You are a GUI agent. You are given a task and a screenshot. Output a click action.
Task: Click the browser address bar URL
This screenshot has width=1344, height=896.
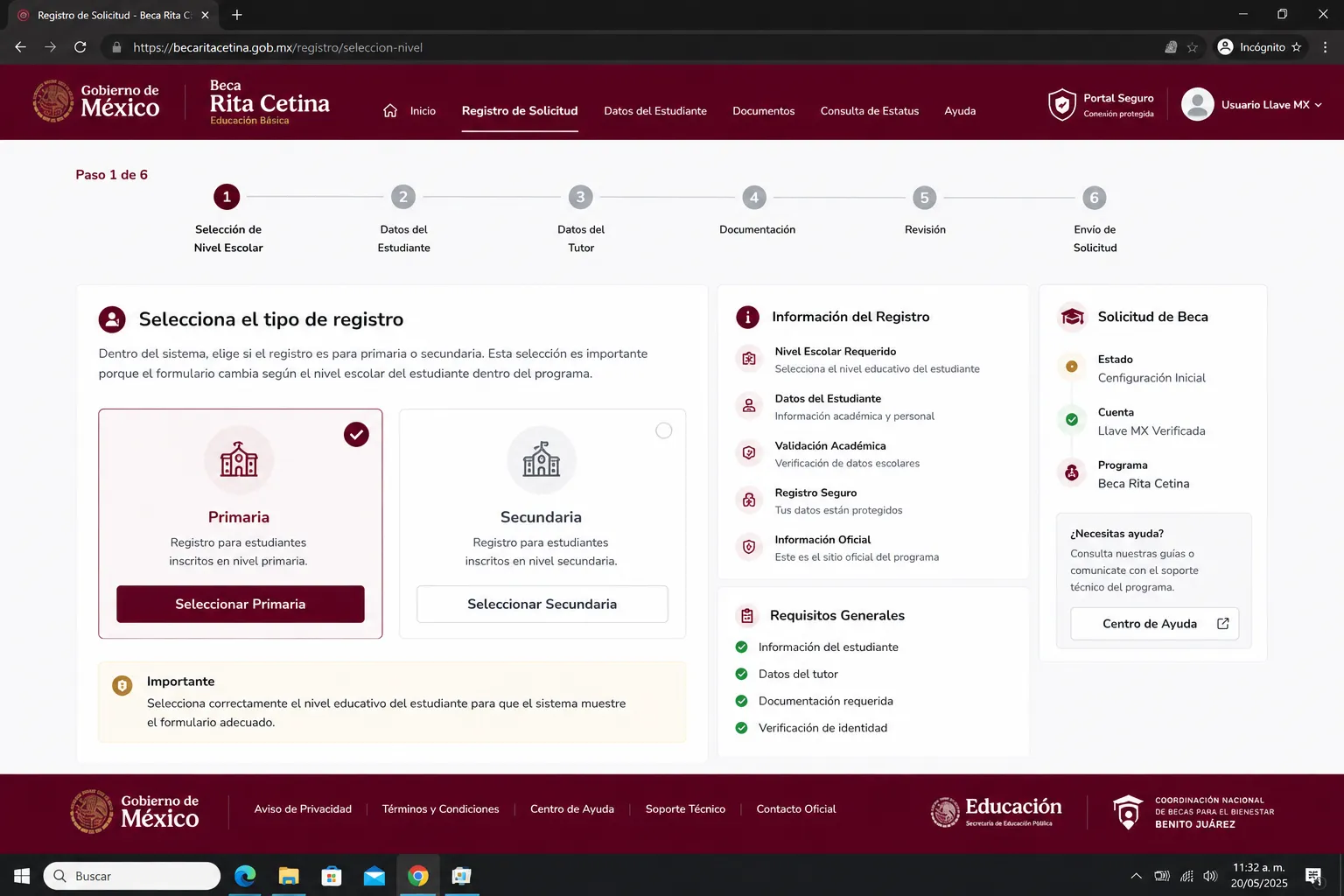pyautogui.click(x=277, y=47)
